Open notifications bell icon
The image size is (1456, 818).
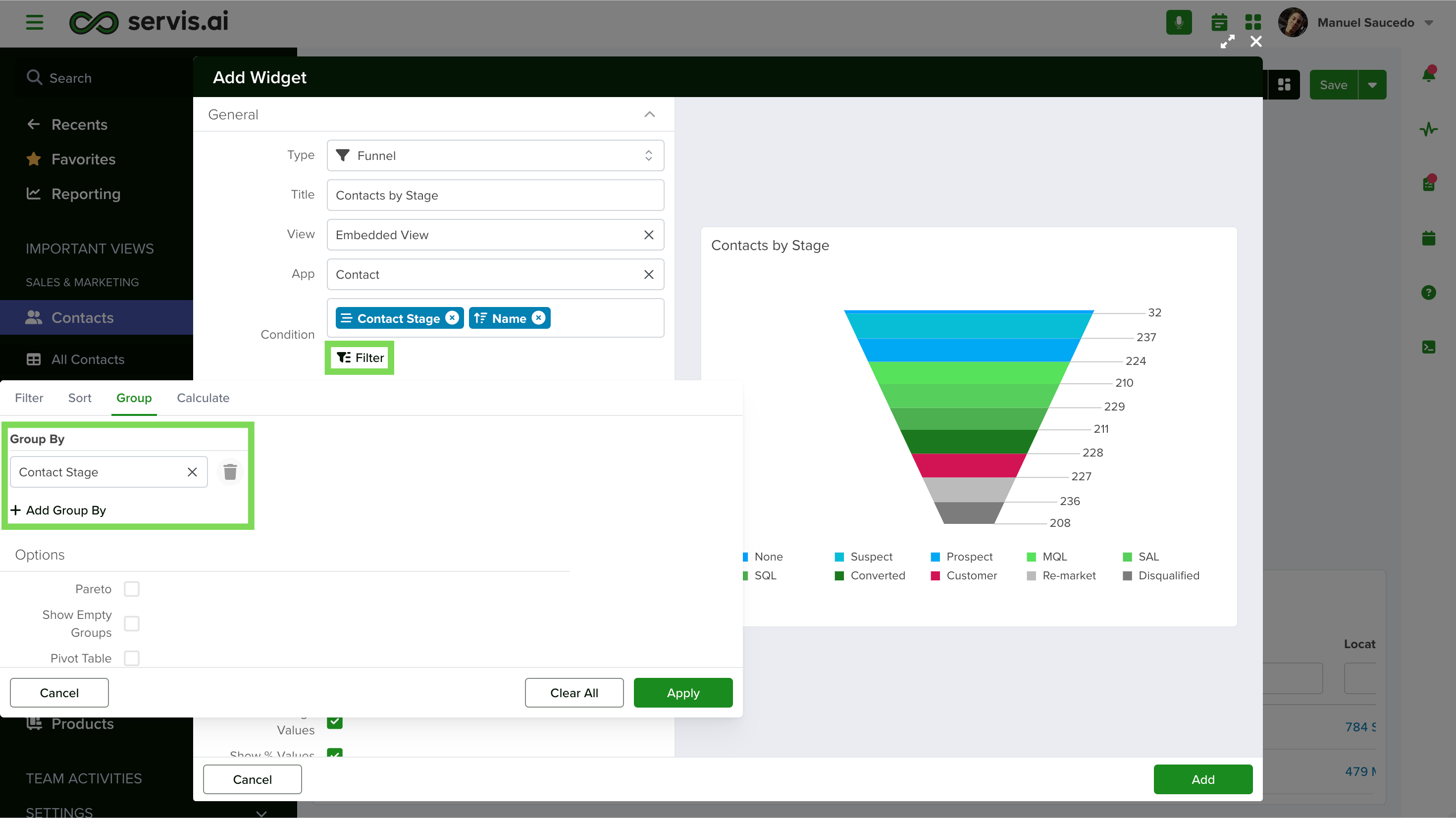[x=1428, y=74]
